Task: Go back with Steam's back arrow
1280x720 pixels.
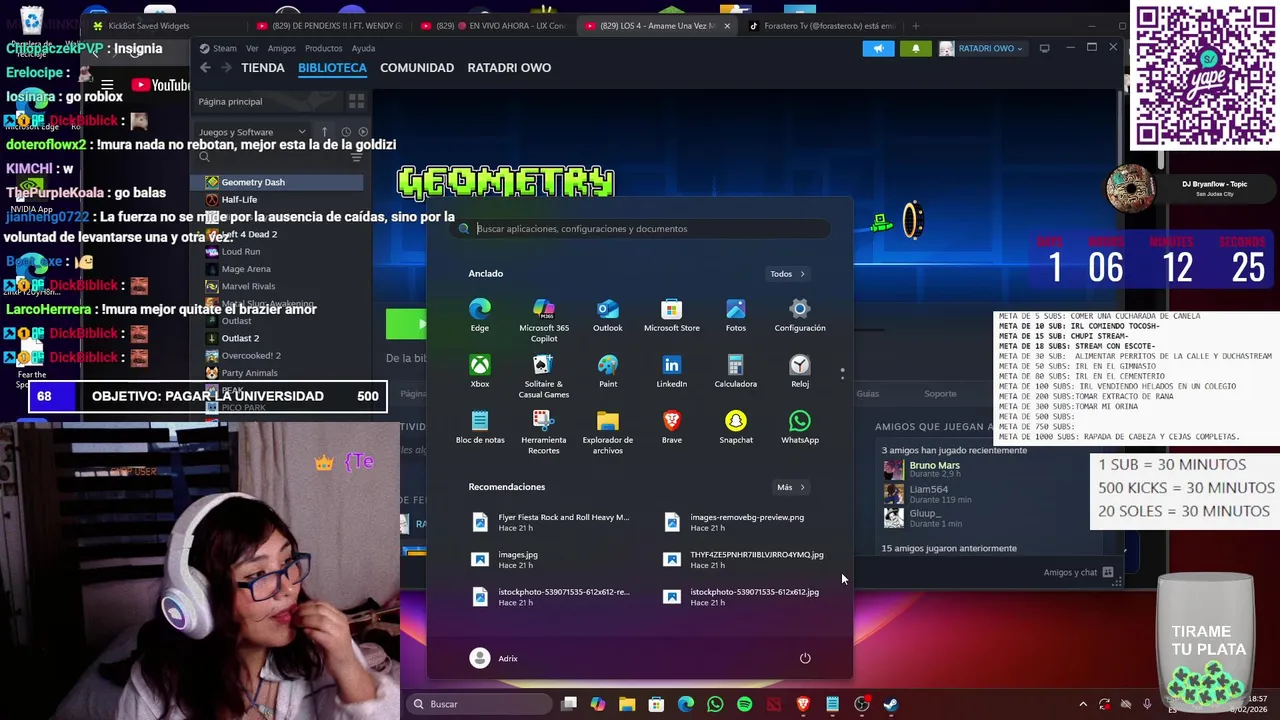Action: pyautogui.click(x=205, y=68)
